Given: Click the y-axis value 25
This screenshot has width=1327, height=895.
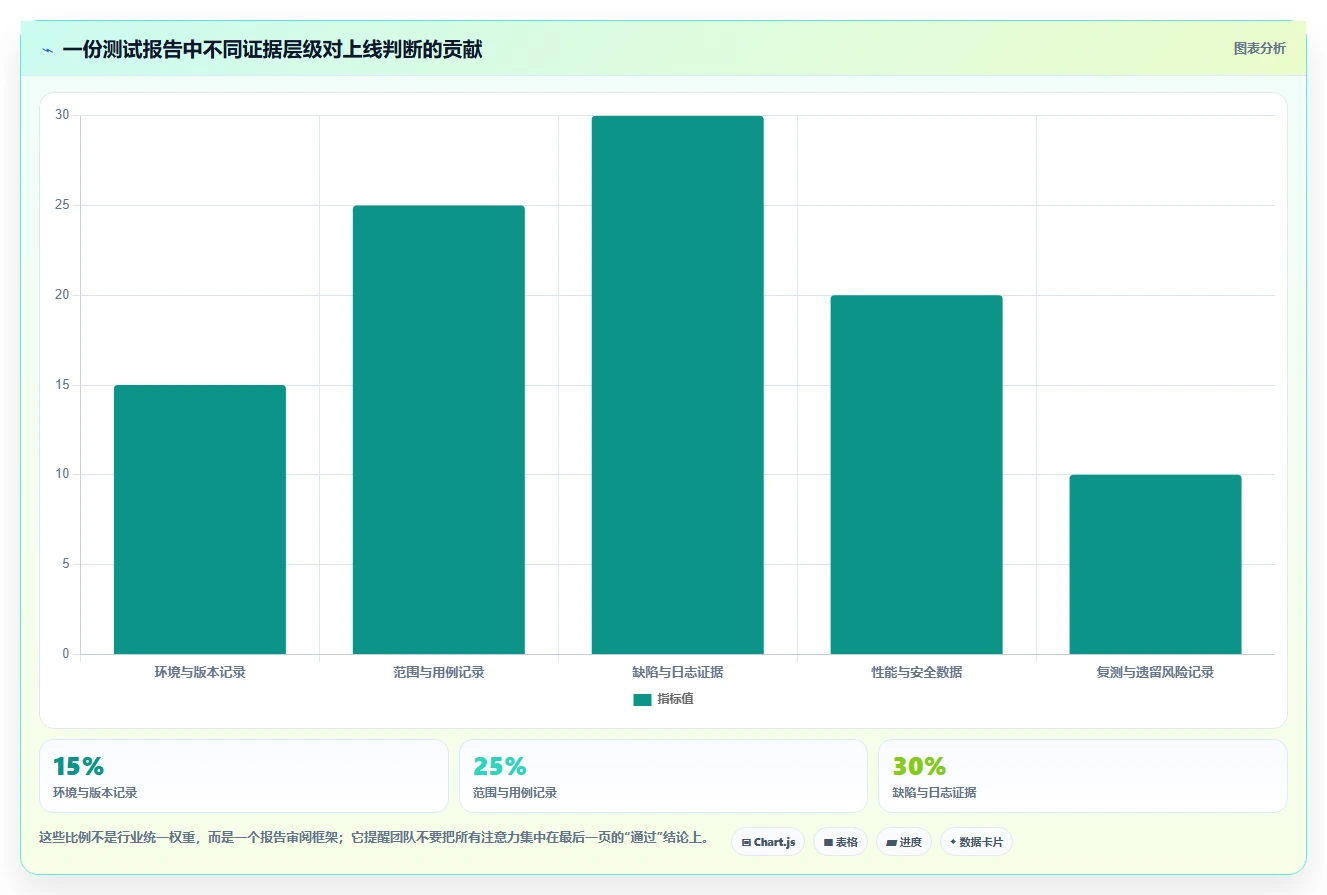Looking at the screenshot, I should pyautogui.click(x=63, y=205).
